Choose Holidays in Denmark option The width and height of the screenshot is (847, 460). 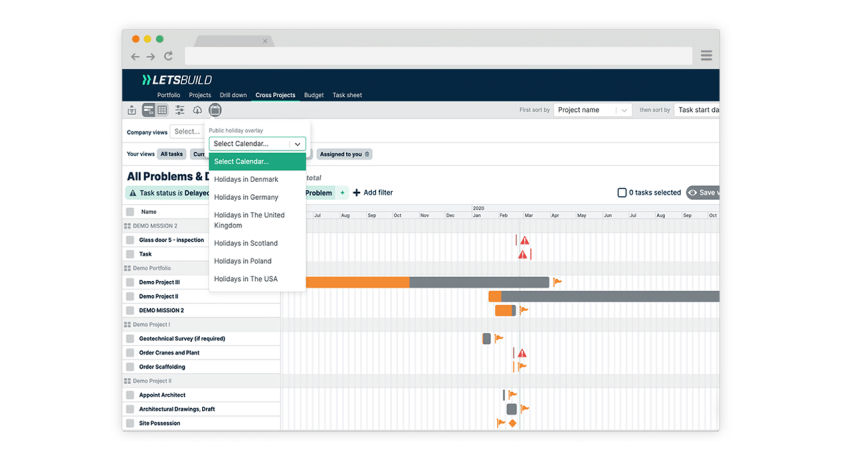(x=246, y=180)
